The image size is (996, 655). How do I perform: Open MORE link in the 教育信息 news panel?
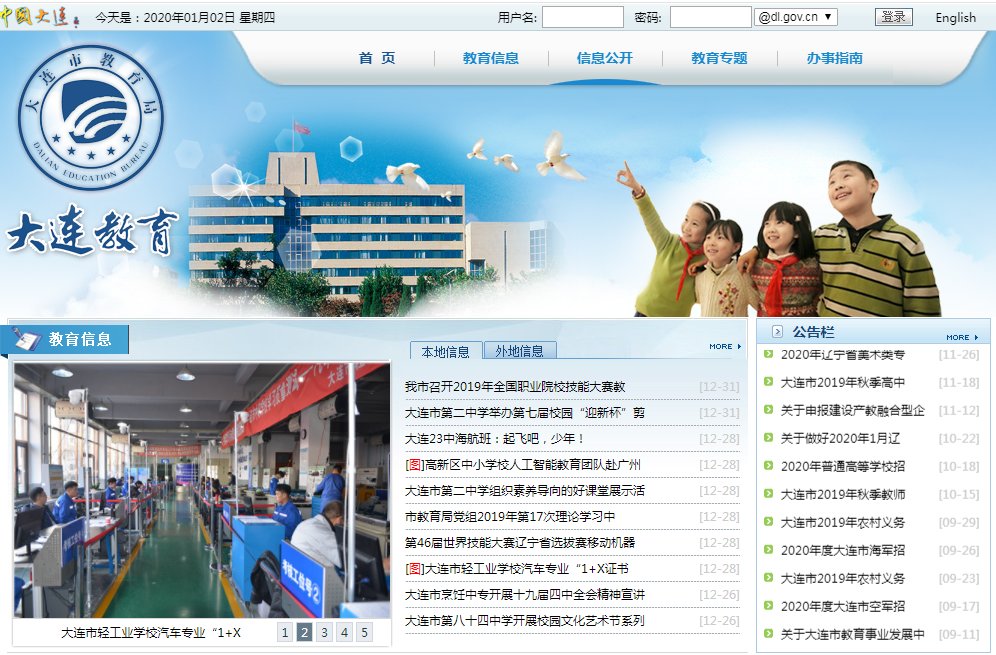[x=725, y=347]
